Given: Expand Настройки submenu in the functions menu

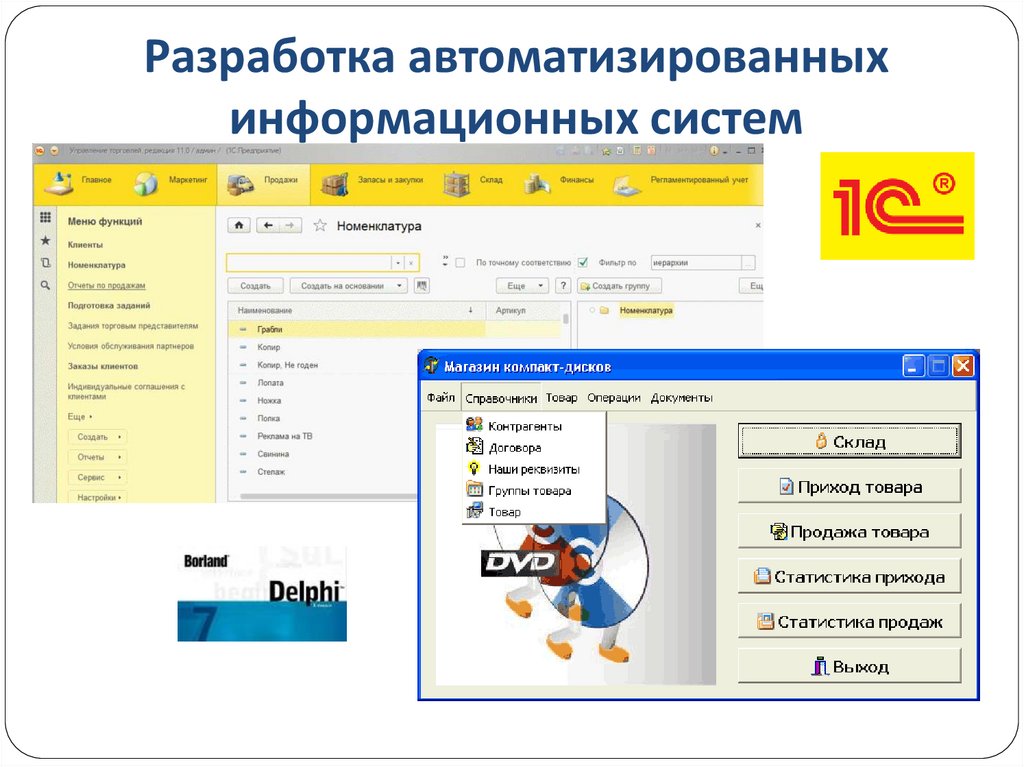Looking at the screenshot, I should (97, 497).
